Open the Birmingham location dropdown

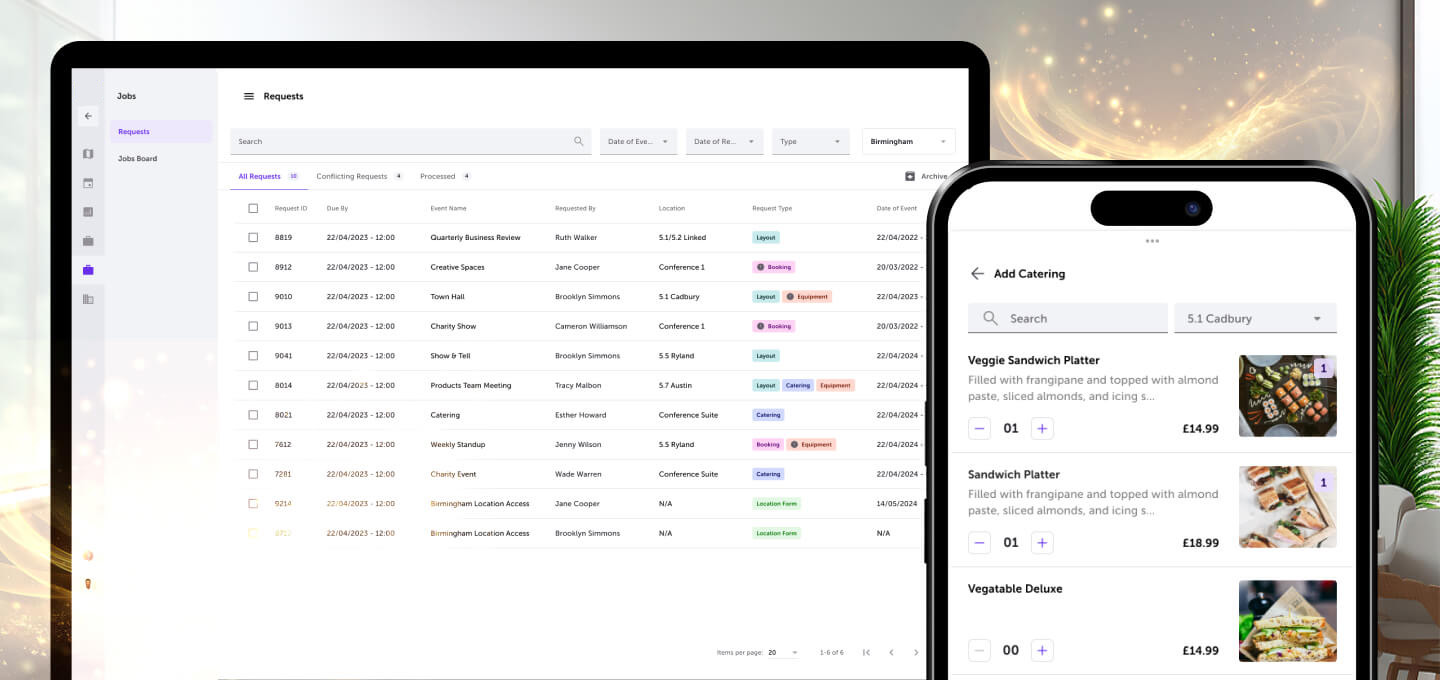pyautogui.click(x=908, y=142)
